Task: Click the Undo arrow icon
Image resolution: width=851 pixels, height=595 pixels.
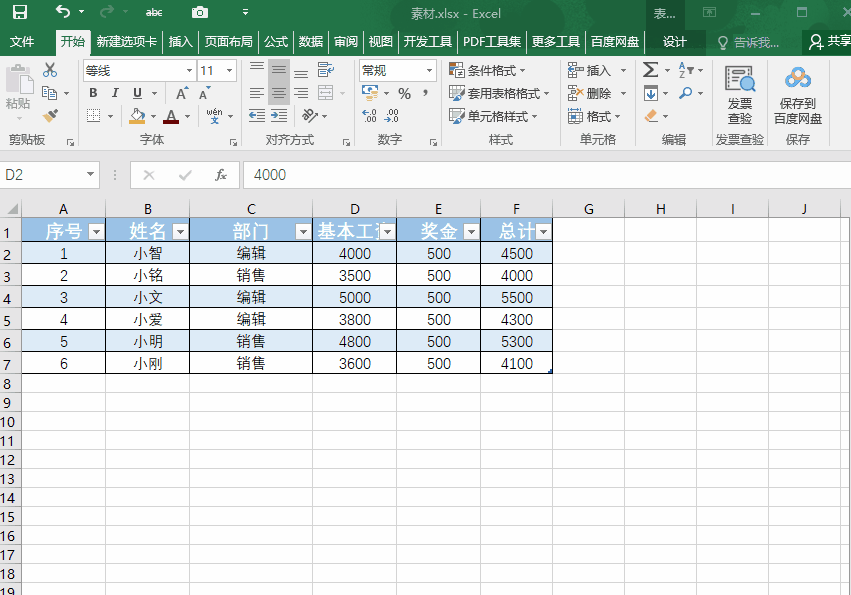Action: [63, 11]
